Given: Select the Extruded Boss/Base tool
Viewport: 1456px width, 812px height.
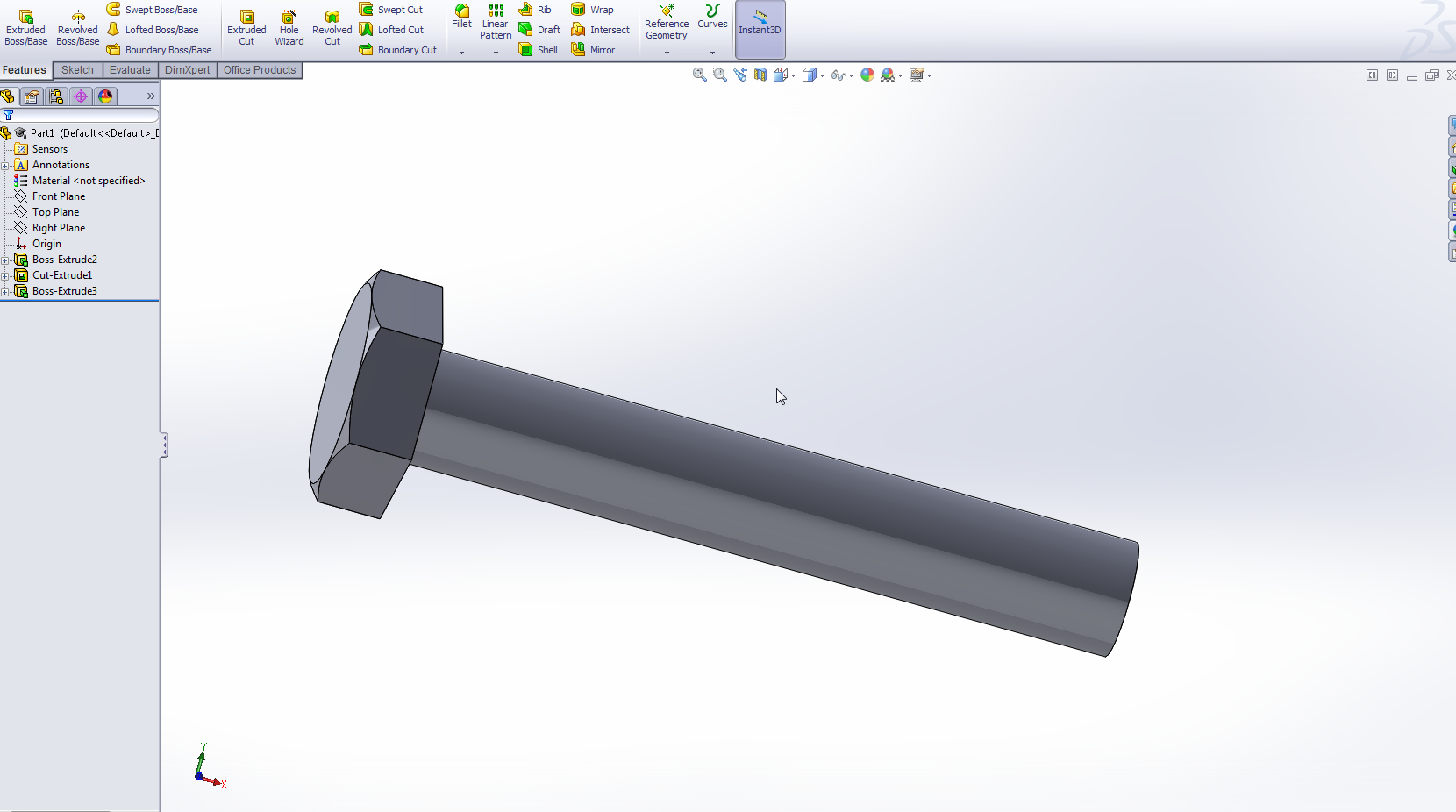Looking at the screenshot, I should click(25, 27).
